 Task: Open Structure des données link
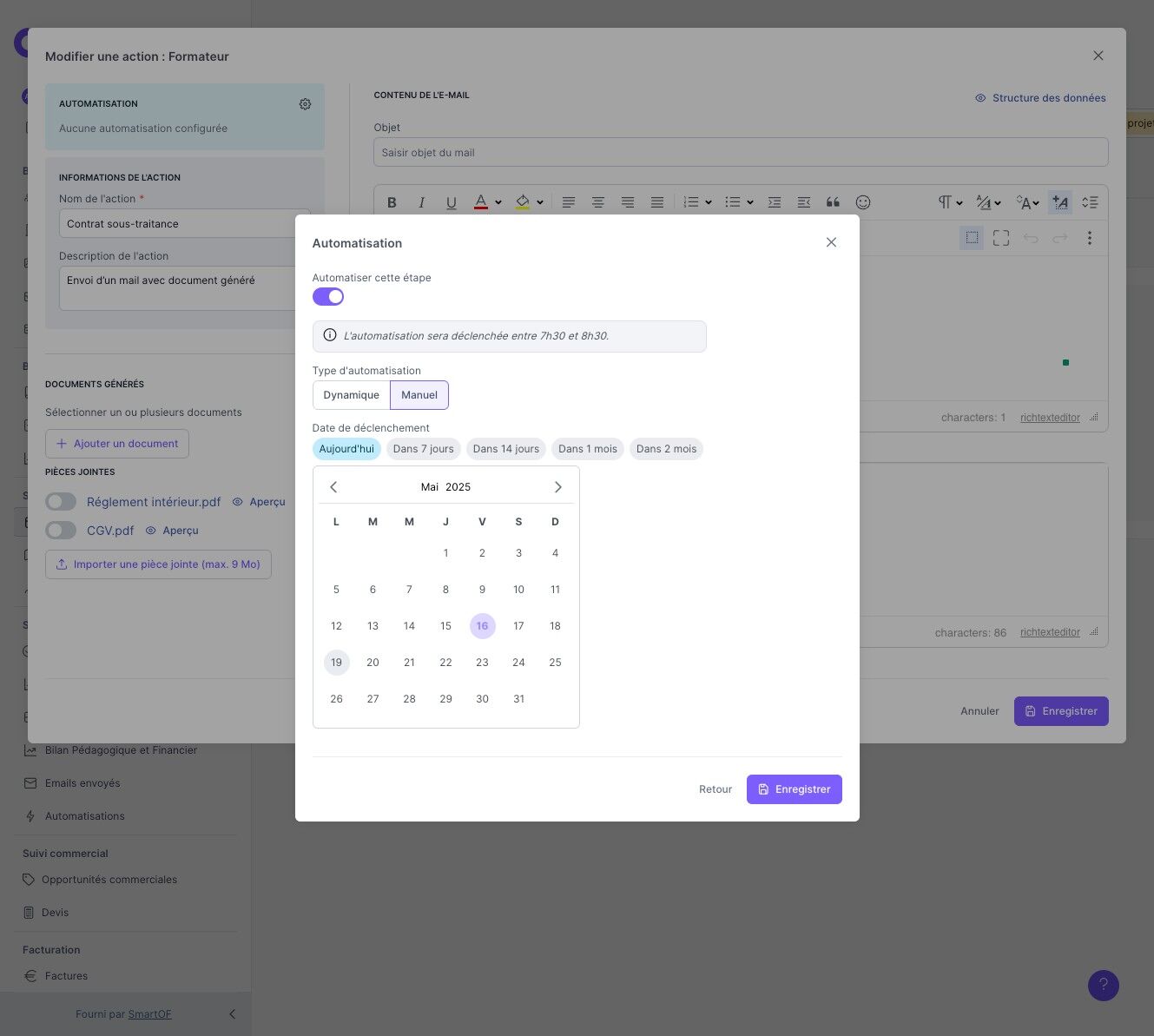point(1040,98)
